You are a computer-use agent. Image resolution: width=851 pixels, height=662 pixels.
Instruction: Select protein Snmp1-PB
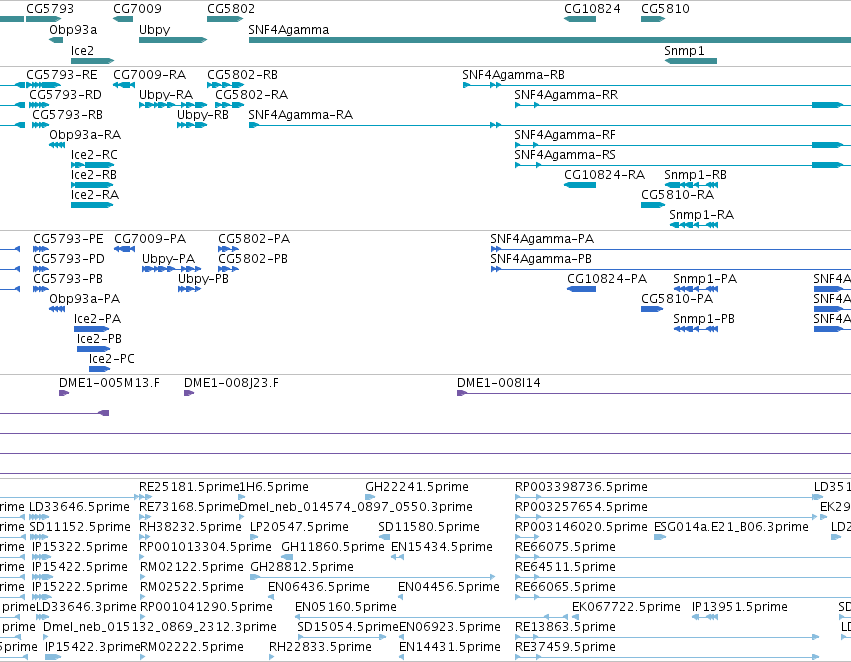(x=703, y=319)
